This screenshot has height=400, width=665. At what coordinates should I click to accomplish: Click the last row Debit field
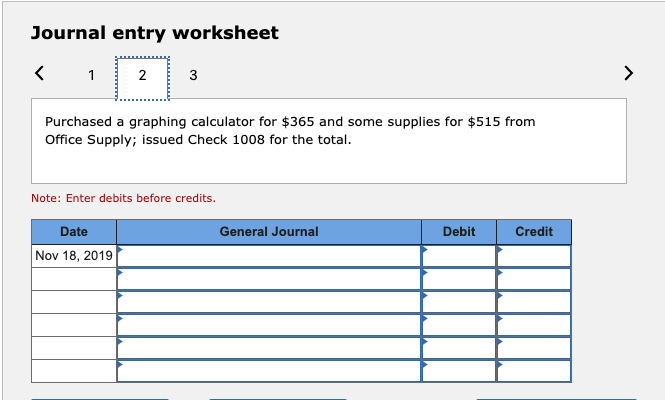(x=459, y=370)
